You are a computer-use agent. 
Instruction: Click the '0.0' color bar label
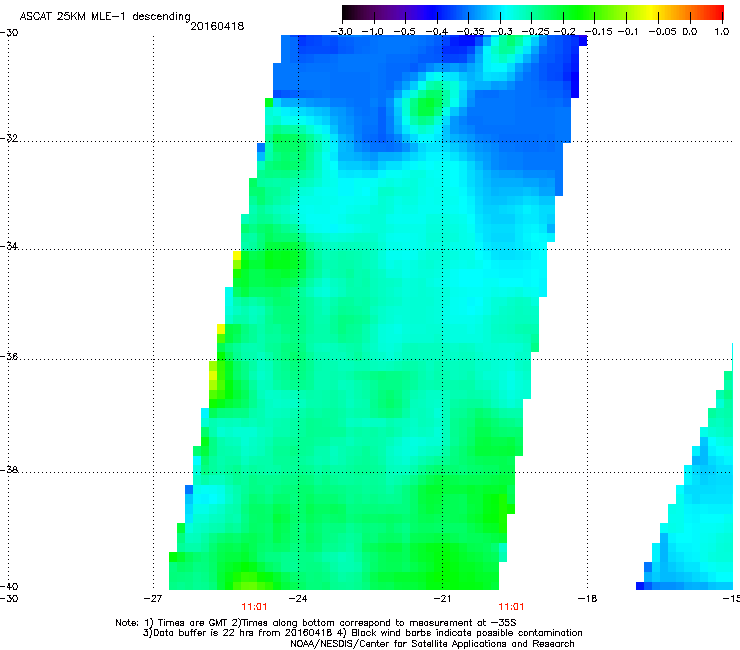click(690, 32)
